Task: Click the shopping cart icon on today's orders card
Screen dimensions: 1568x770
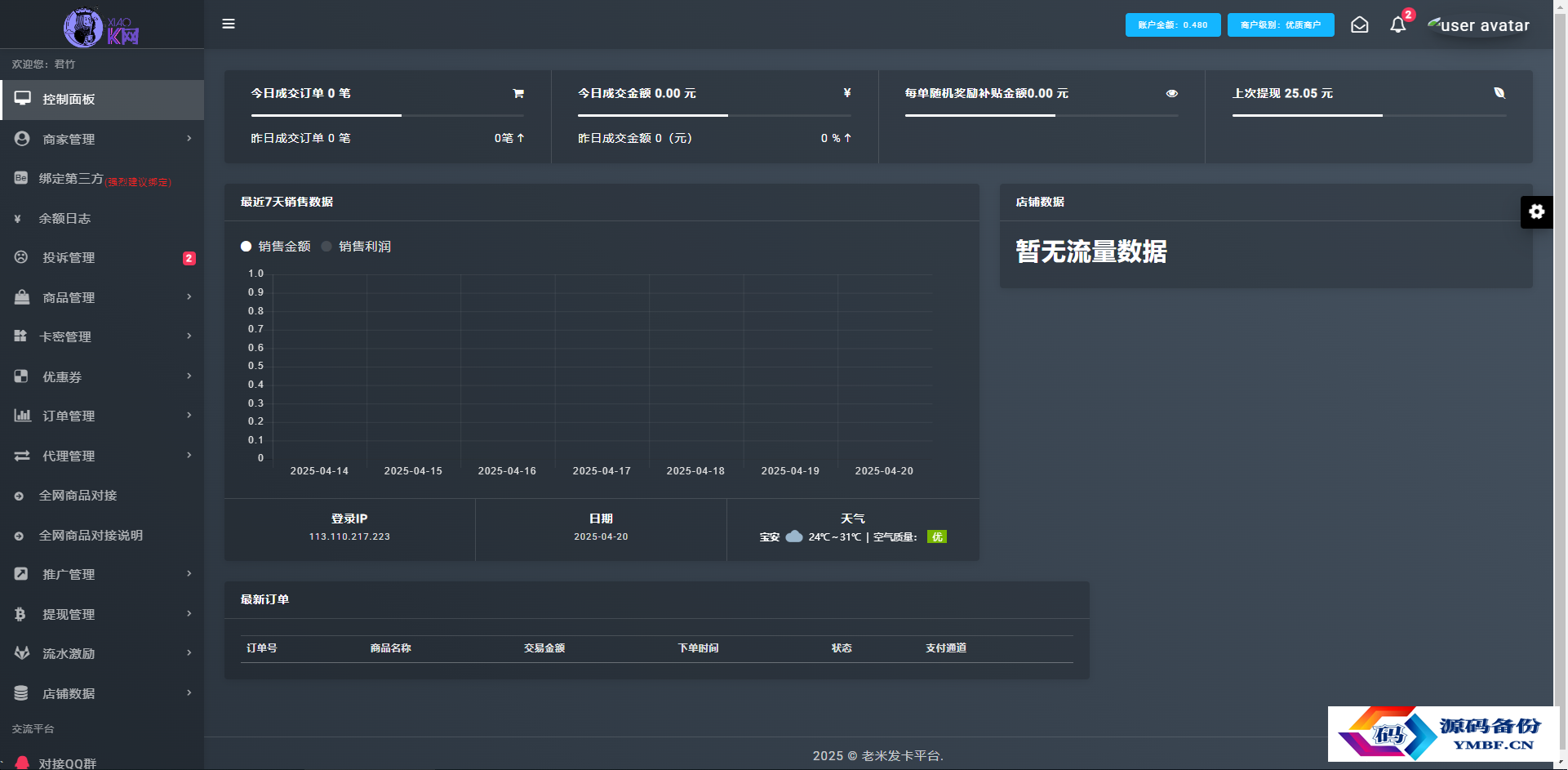Action: click(x=518, y=93)
